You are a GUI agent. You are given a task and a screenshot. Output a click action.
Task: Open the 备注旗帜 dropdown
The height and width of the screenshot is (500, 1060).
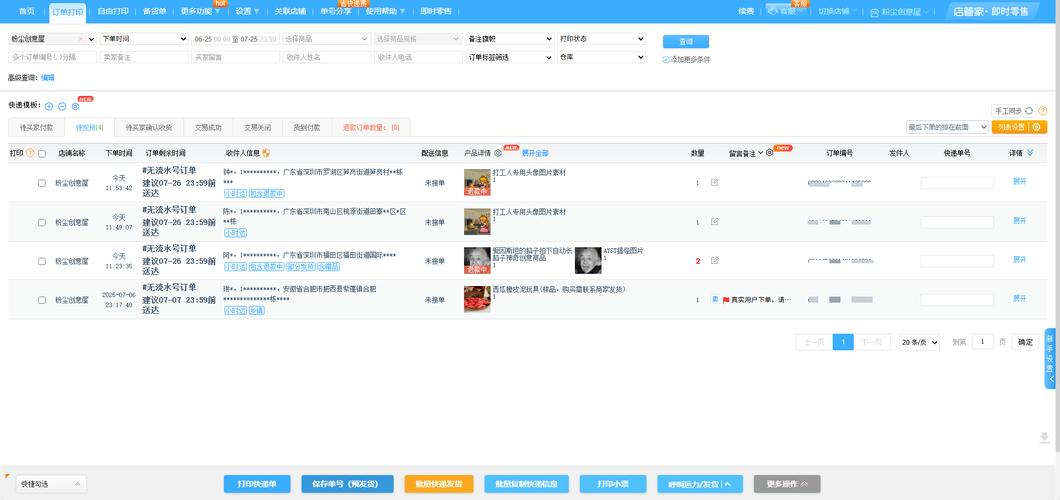(510, 39)
